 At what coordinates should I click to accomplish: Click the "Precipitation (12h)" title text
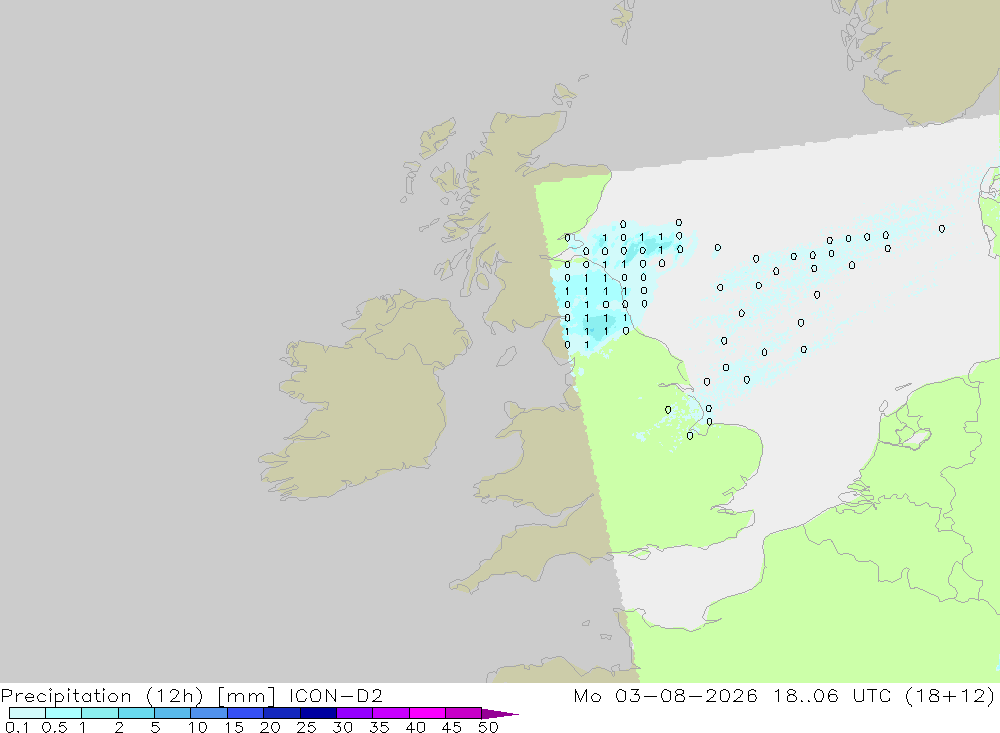click(x=102, y=696)
